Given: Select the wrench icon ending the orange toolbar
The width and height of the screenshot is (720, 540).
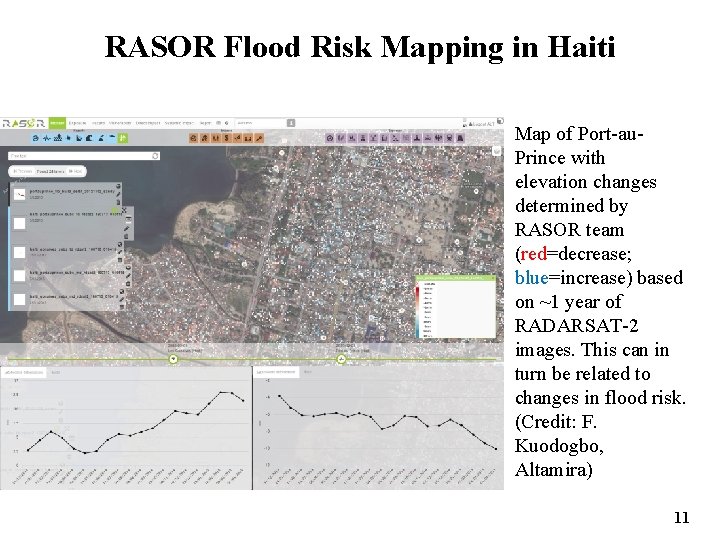Looking at the screenshot, I should coord(259,138).
